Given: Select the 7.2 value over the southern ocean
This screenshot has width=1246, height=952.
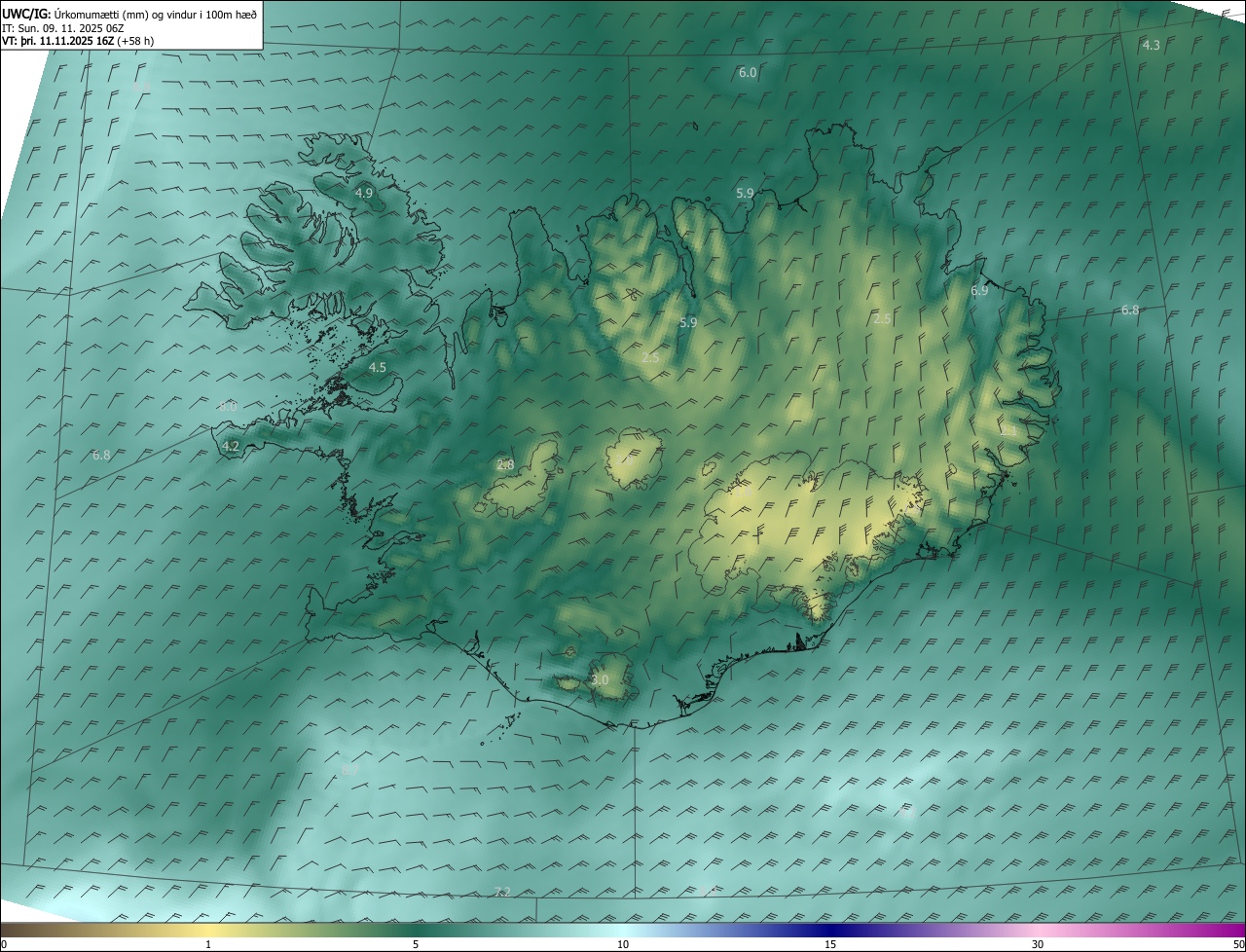Looking at the screenshot, I should [502, 892].
